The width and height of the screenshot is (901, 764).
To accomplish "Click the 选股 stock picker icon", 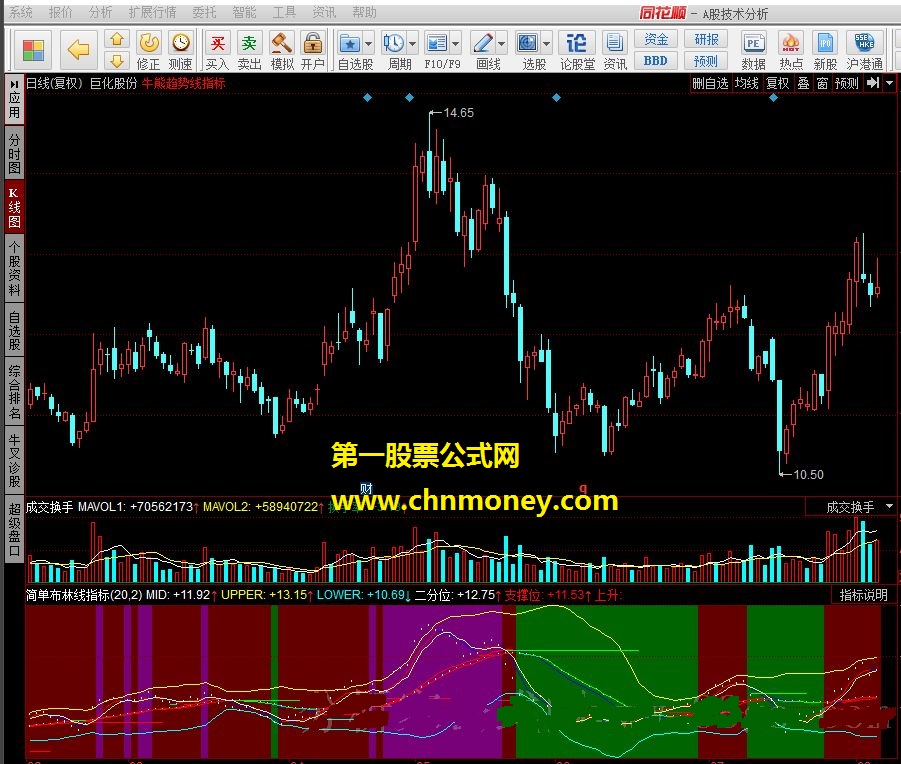I will [527, 43].
